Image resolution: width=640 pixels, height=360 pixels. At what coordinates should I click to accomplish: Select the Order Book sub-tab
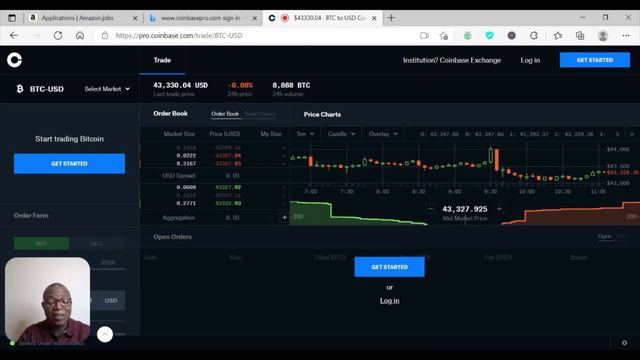point(225,114)
